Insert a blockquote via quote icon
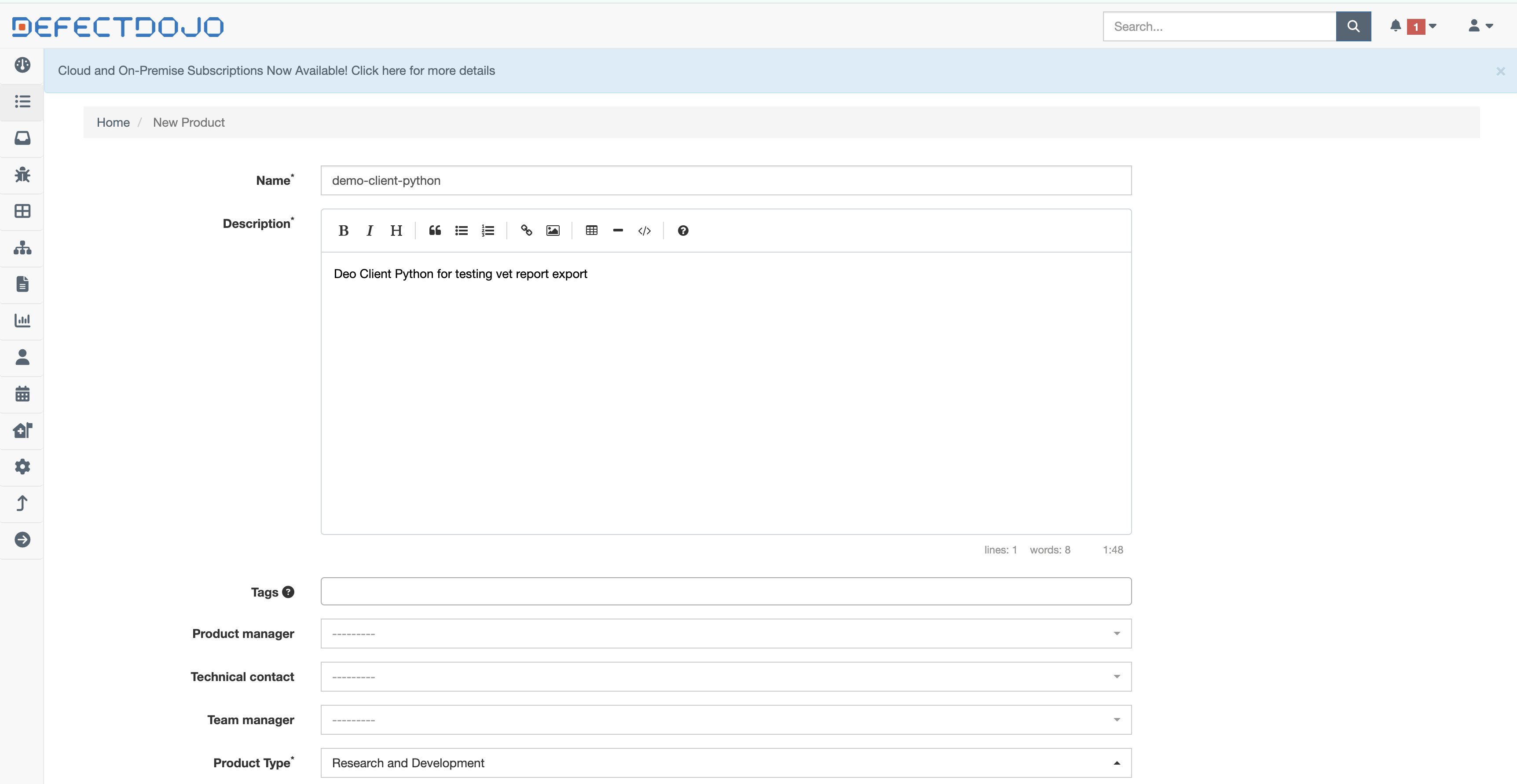This screenshot has width=1517, height=784. pyautogui.click(x=435, y=231)
